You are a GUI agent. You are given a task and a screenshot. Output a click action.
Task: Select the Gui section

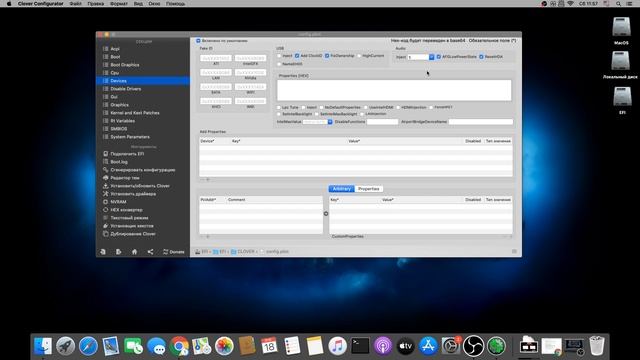[114, 97]
